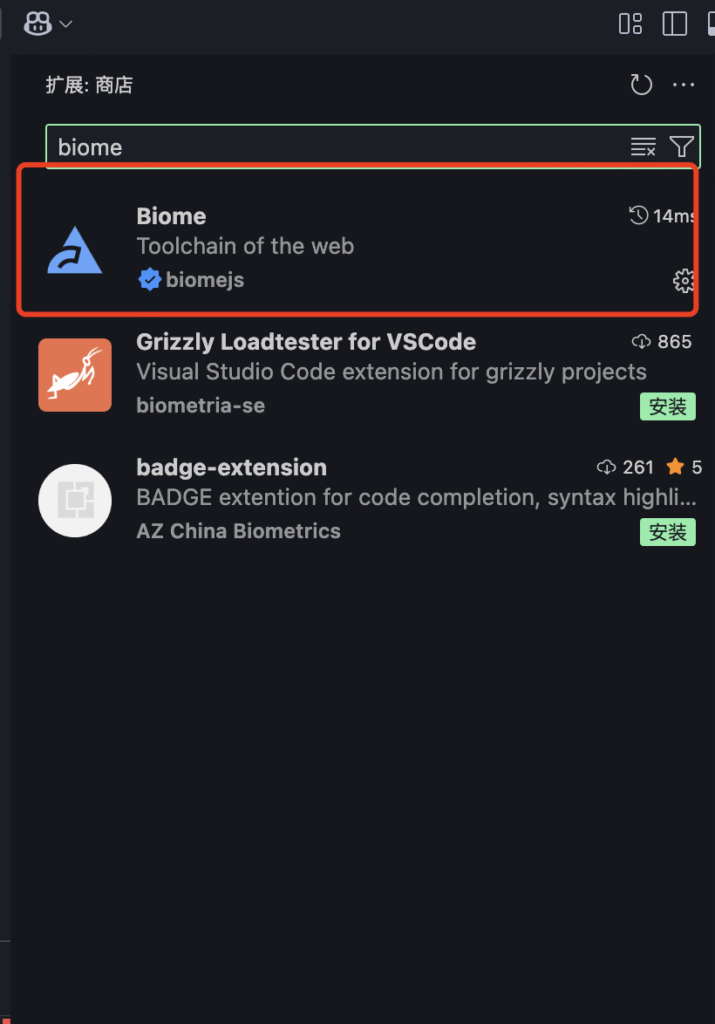This screenshot has height=1024, width=715.
Task: Toggle the primary sidebar layout icon
Action: pos(675,24)
